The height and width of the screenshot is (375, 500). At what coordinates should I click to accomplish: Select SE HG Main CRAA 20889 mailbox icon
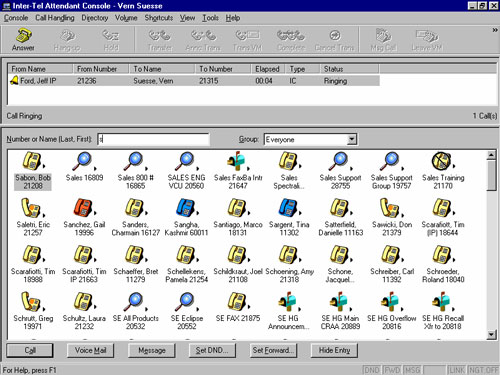click(x=339, y=301)
